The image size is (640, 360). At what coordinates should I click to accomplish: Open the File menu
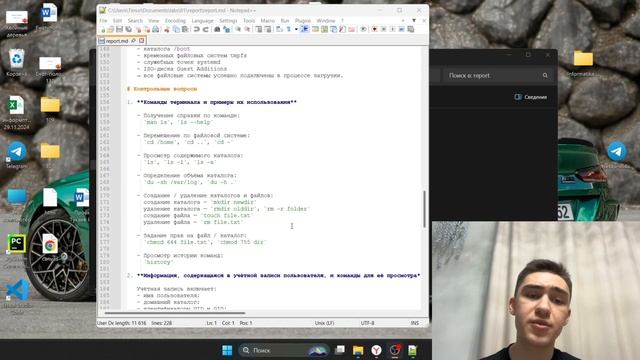click(x=103, y=21)
